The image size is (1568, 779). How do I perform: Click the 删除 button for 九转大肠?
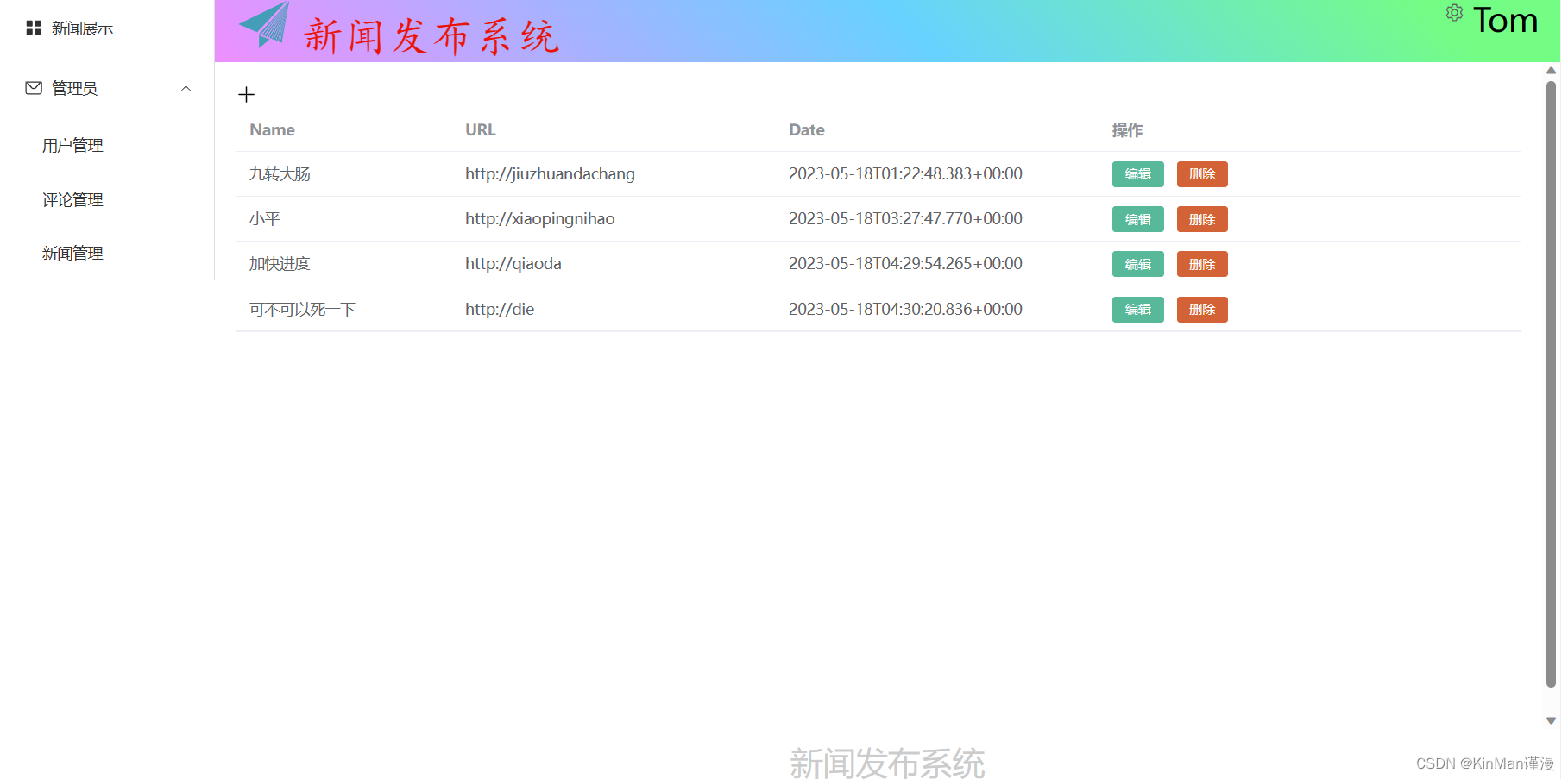point(1201,173)
